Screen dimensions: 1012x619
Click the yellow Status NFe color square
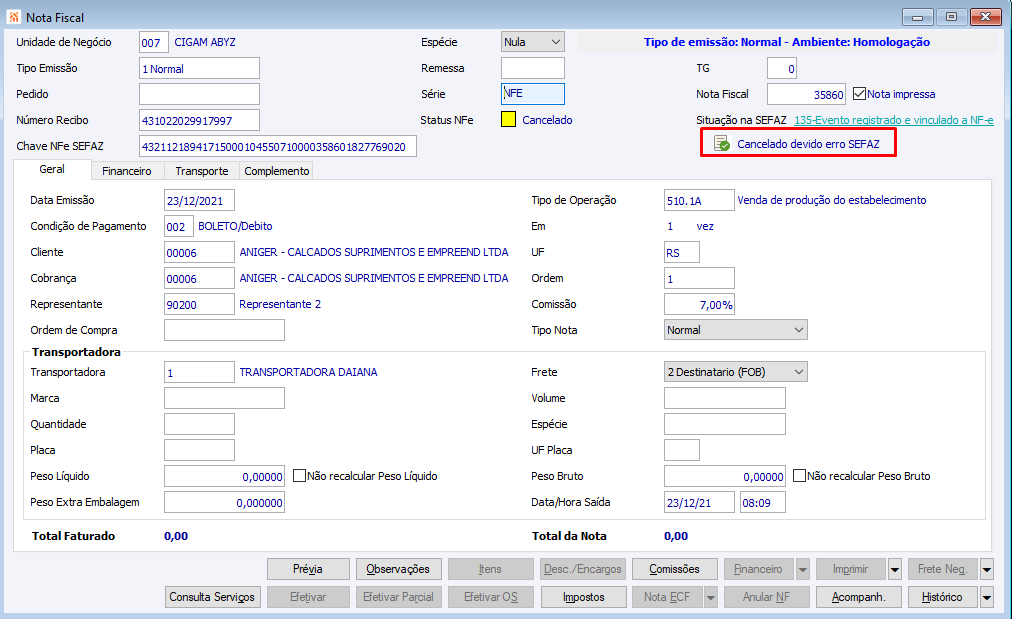[x=509, y=119]
